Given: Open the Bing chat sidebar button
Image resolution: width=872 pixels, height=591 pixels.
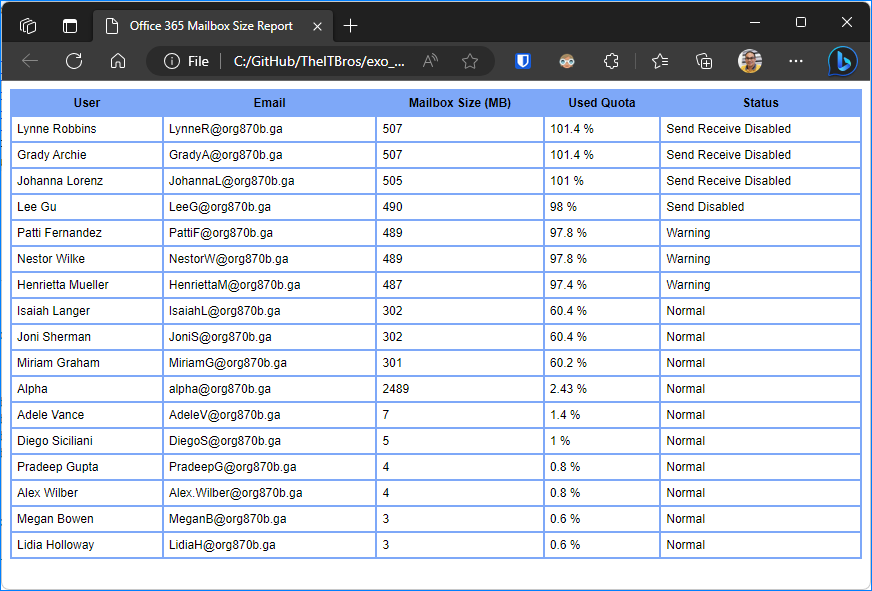Looking at the screenshot, I should (x=843, y=61).
